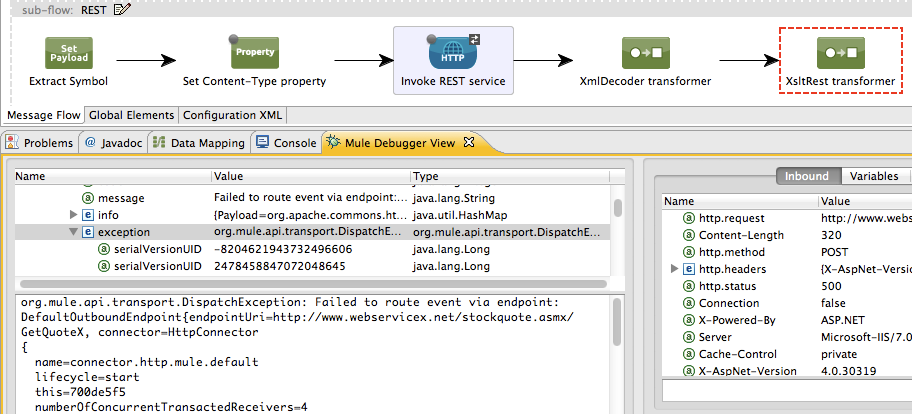Switch to the Console tab
The width and height of the screenshot is (912, 414).
[x=286, y=143]
